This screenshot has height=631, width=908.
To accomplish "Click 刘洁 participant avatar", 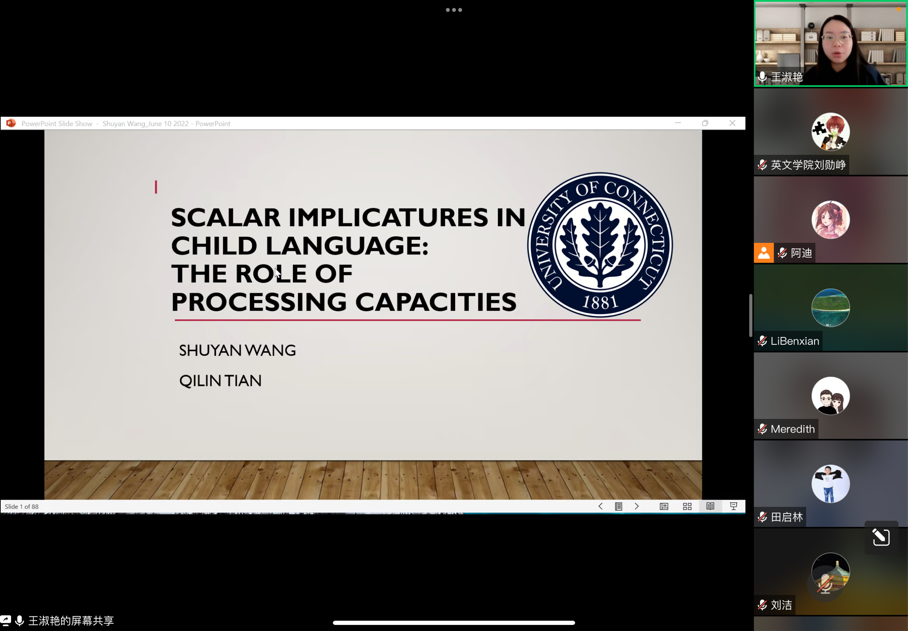I will (830, 572).
